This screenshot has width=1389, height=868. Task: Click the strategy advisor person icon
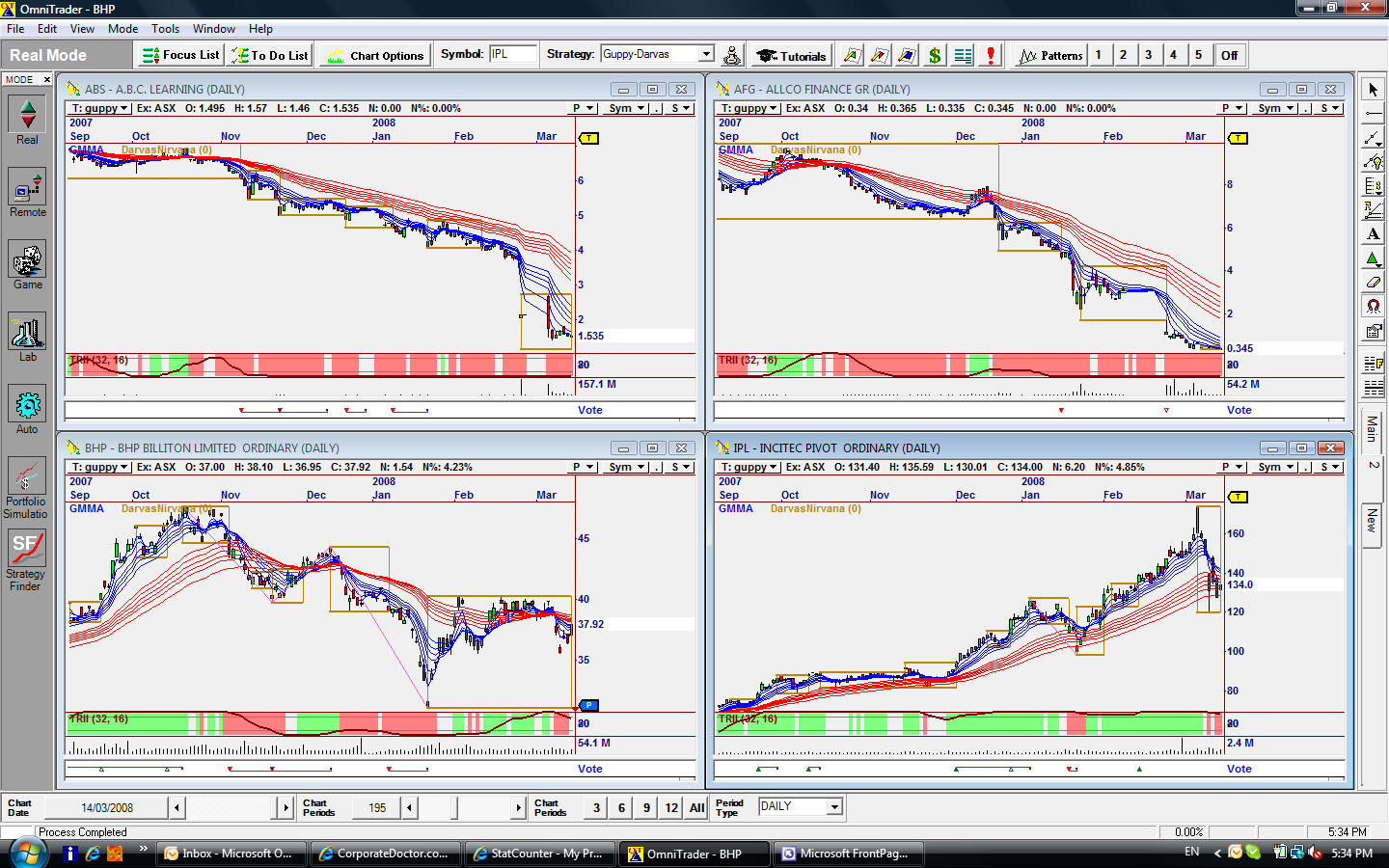click(731, 55)
